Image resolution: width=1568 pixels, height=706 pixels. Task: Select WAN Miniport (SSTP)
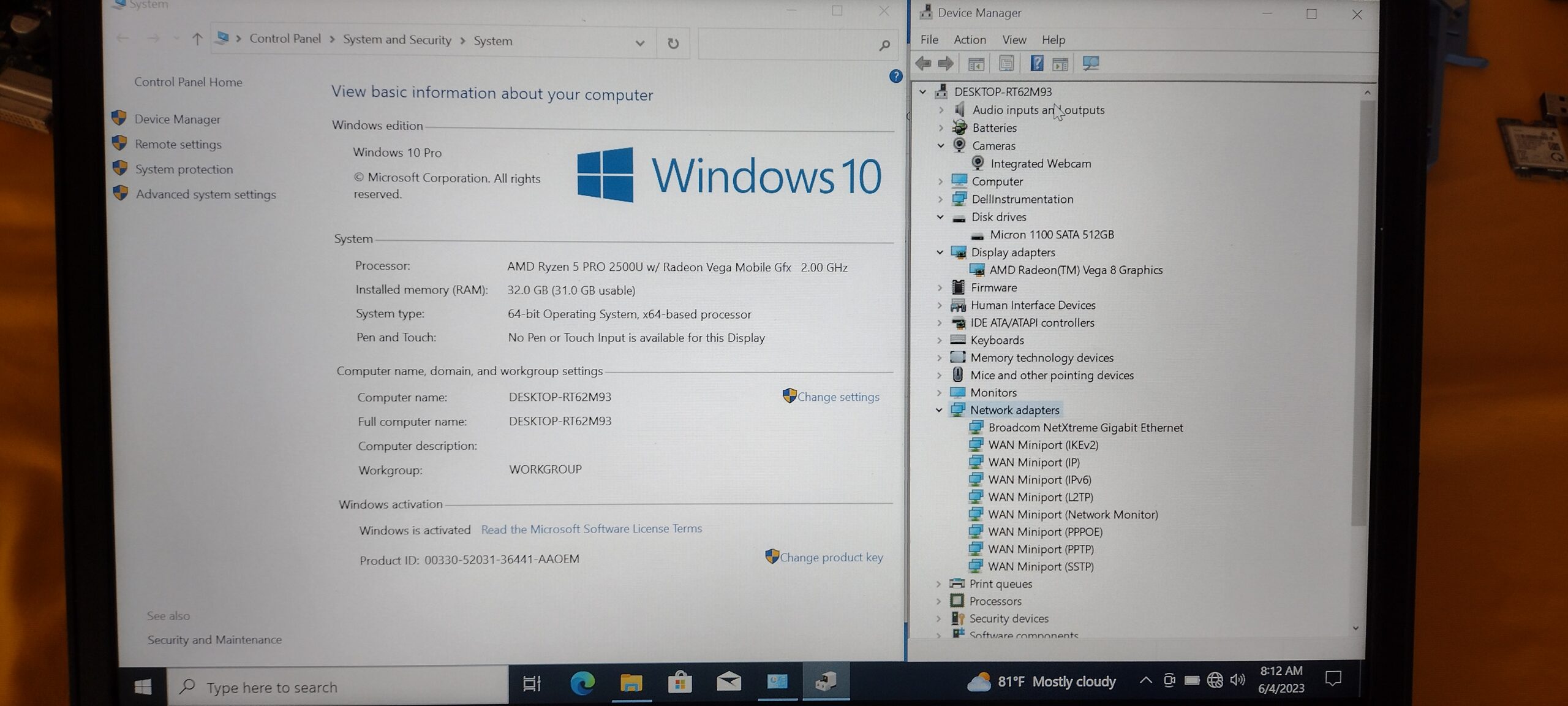(1041, 567)
